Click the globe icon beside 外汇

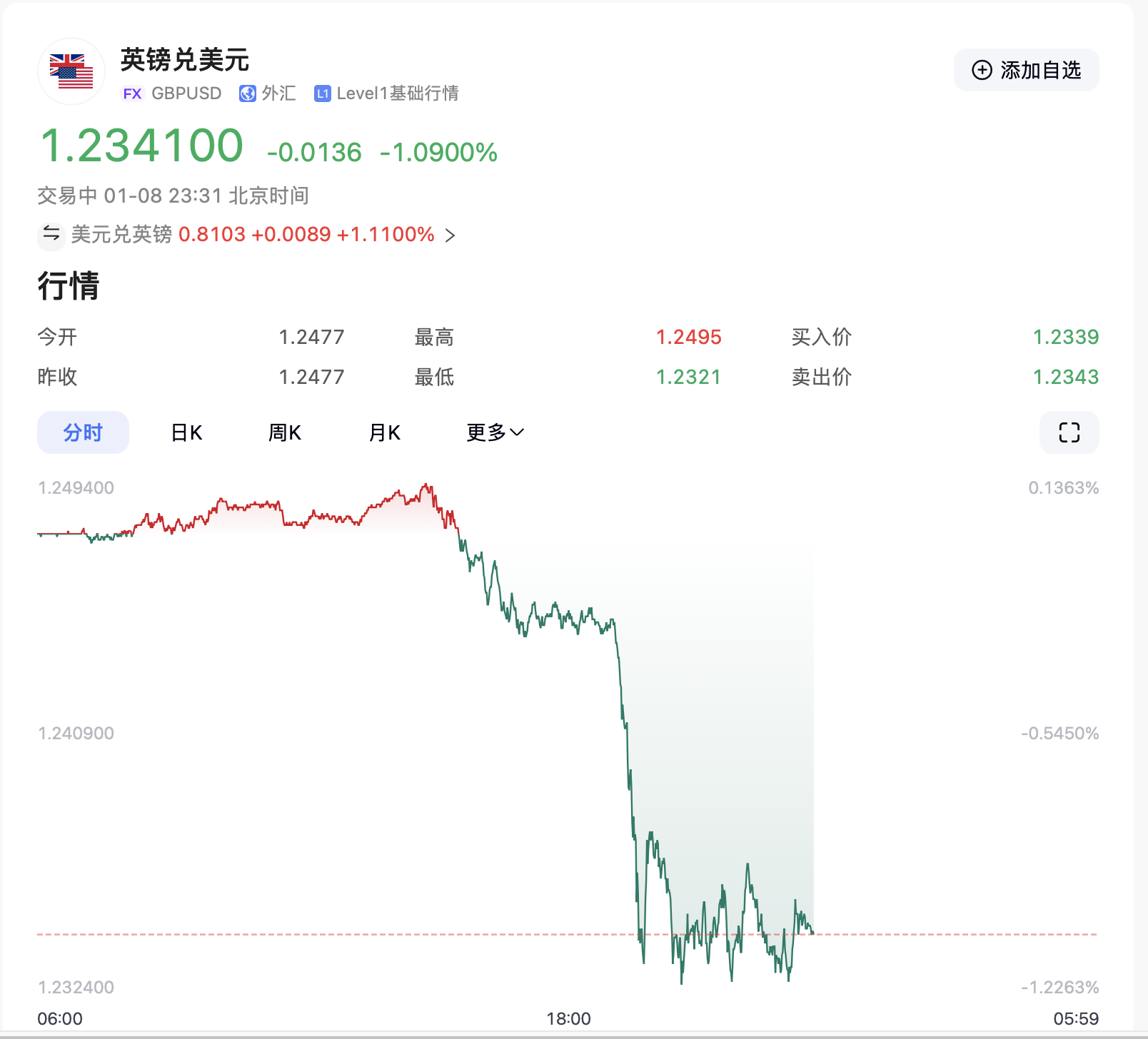click(x=247, y=93)
